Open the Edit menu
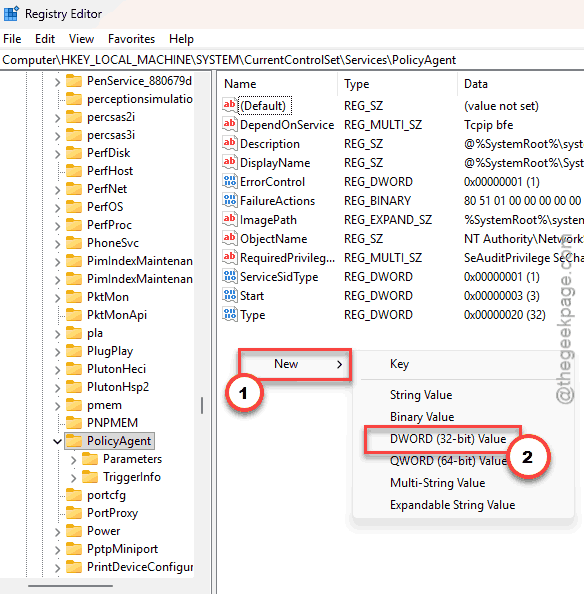584x594 pixels. pyautogui.click(x=45, y=39)
